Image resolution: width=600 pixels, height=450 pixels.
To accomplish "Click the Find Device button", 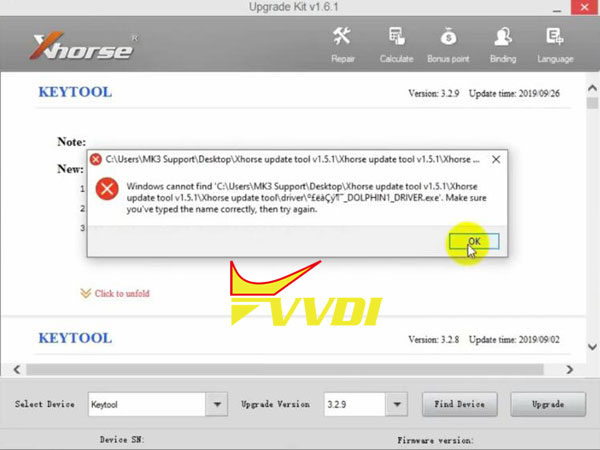I will 460,404.
